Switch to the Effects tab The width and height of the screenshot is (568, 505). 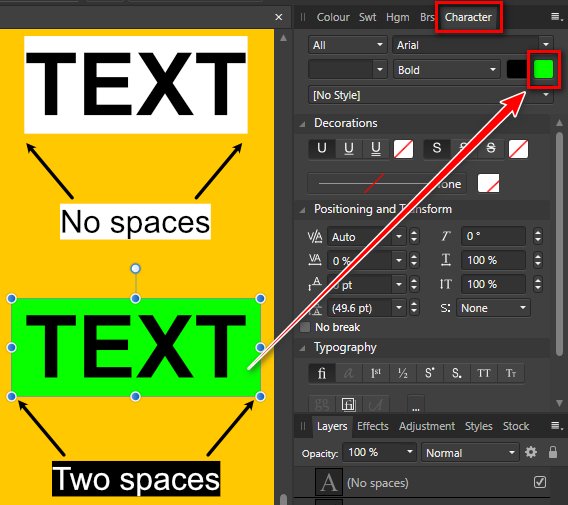(373, 426)
